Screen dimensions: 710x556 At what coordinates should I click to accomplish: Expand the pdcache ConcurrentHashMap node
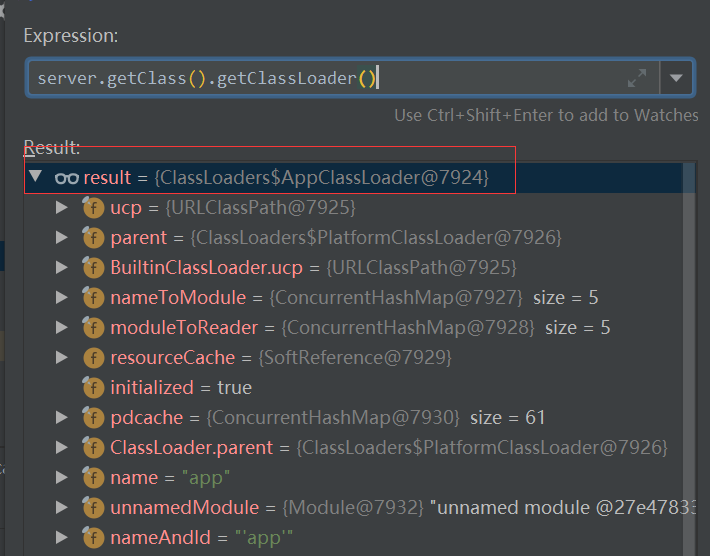62,418
